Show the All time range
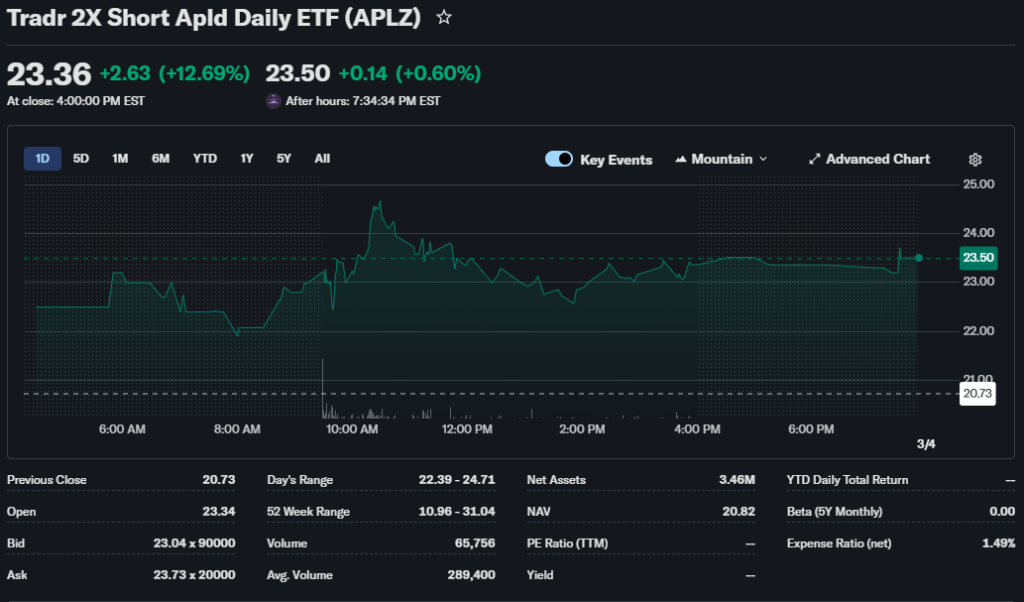The height and width of the screenshot is (602, 1024). point(322,159)
